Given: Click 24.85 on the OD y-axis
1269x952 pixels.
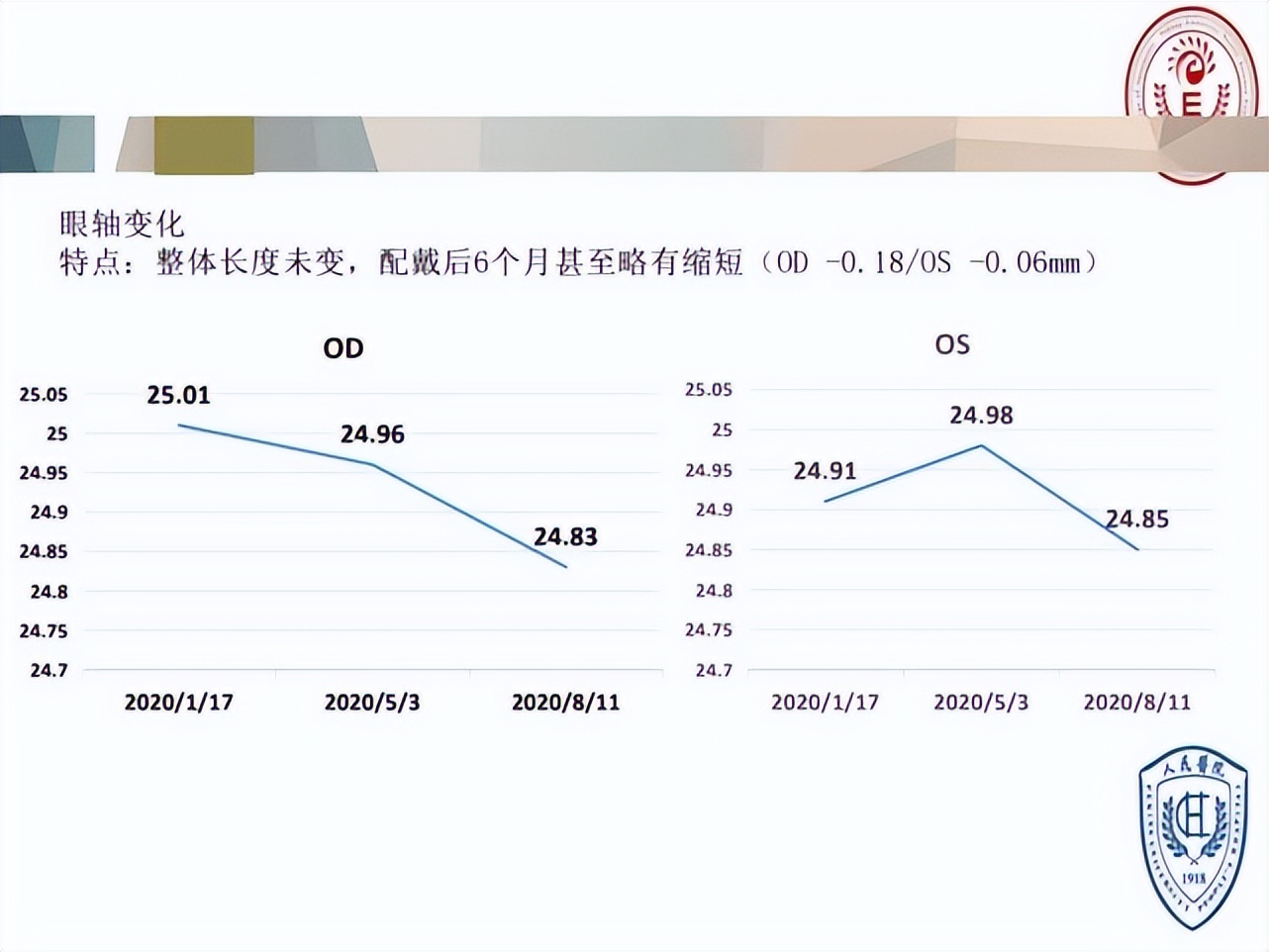Looking at the screenshot, I should click(x=45, y=552).
